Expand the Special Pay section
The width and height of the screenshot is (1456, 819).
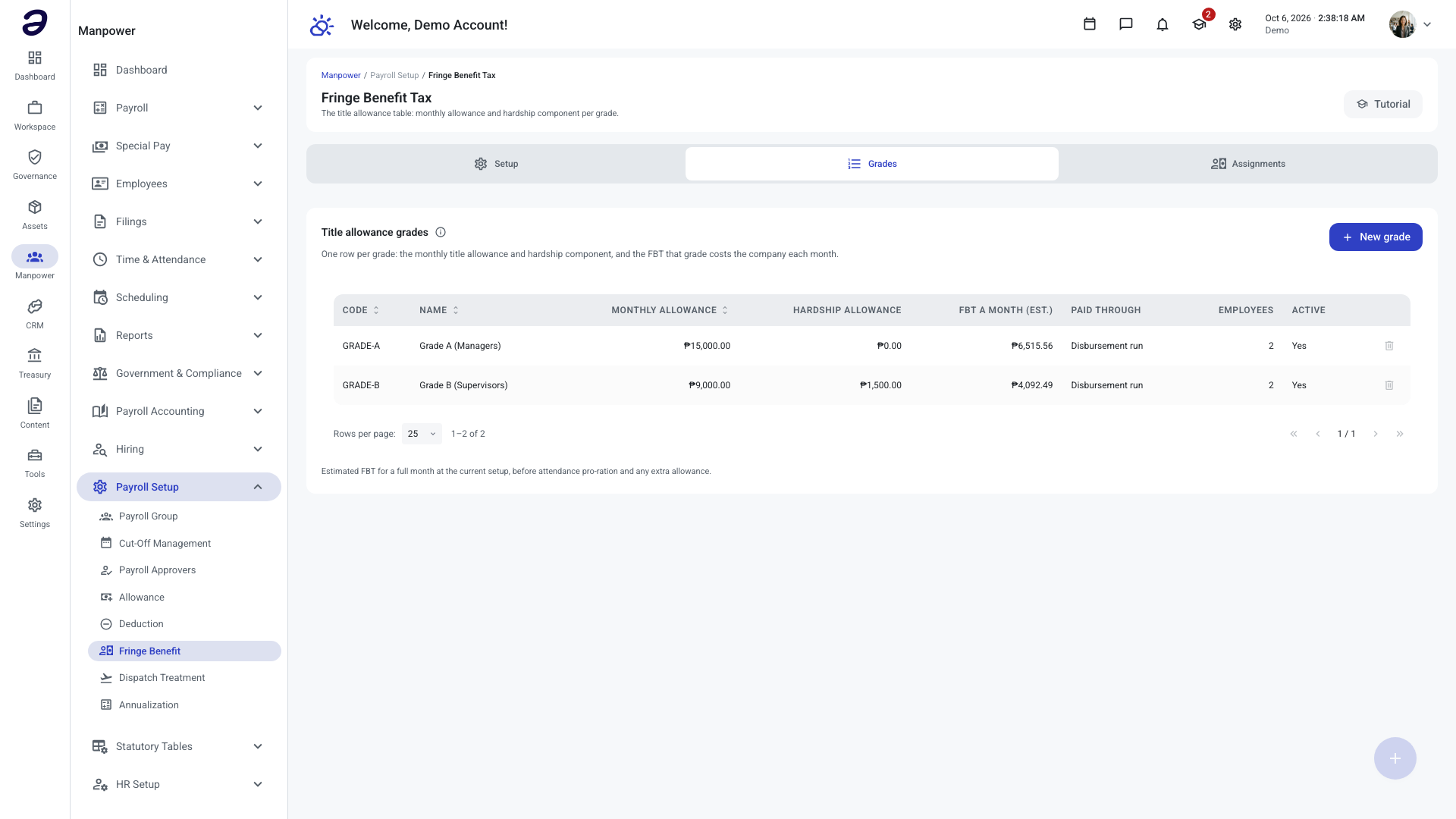coord(179,146)
